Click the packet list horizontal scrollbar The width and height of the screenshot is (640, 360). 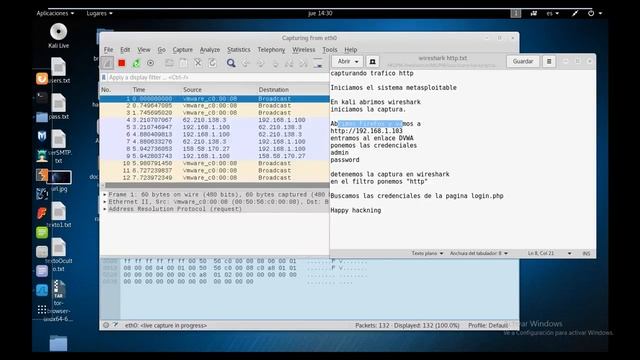tap(216, 185)
